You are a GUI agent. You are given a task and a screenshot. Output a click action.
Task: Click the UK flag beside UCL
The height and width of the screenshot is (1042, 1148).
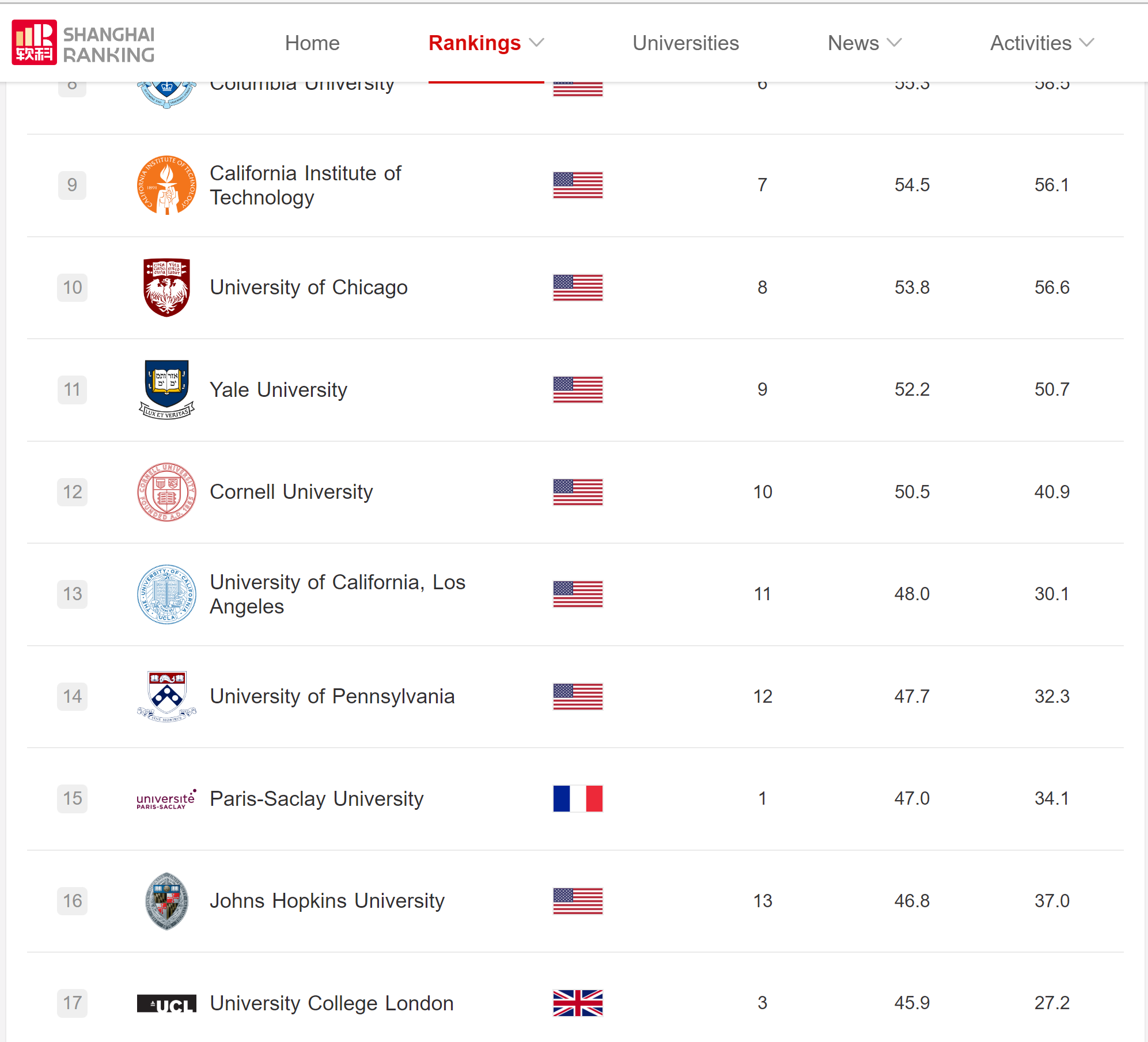point(578,1003)
